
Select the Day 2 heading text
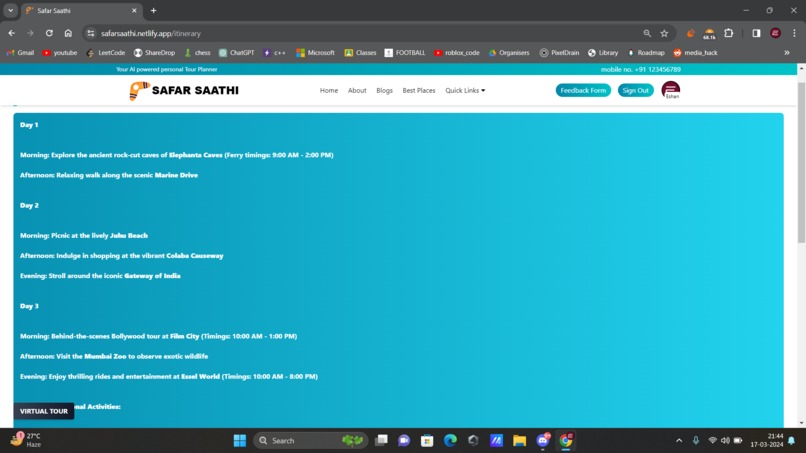29,205
